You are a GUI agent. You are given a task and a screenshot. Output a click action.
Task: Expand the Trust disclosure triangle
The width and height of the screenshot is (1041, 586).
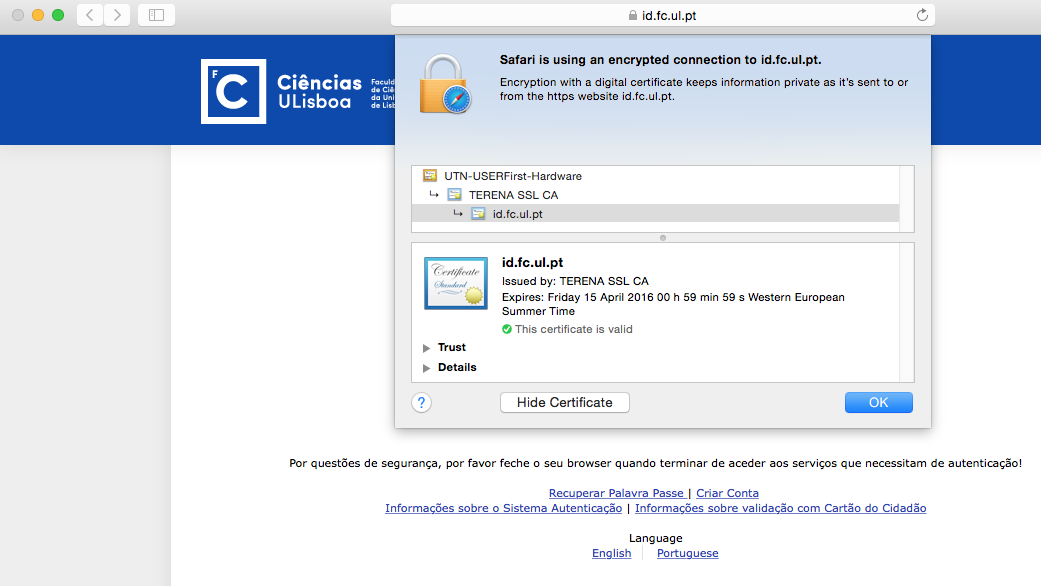pos(427,348)
